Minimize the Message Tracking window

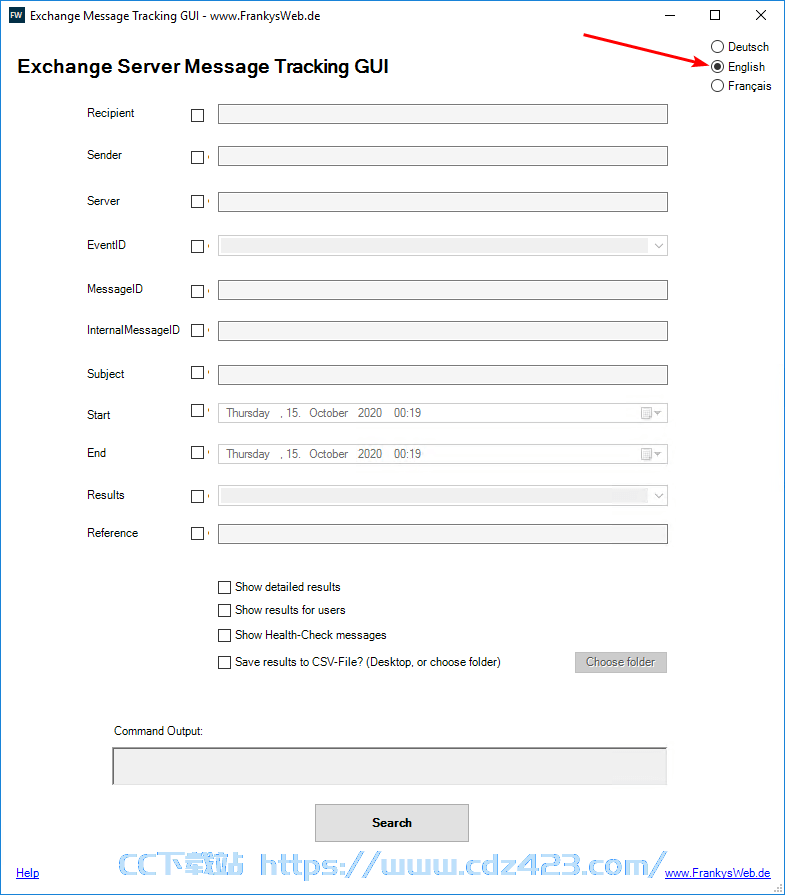(670, 15)
